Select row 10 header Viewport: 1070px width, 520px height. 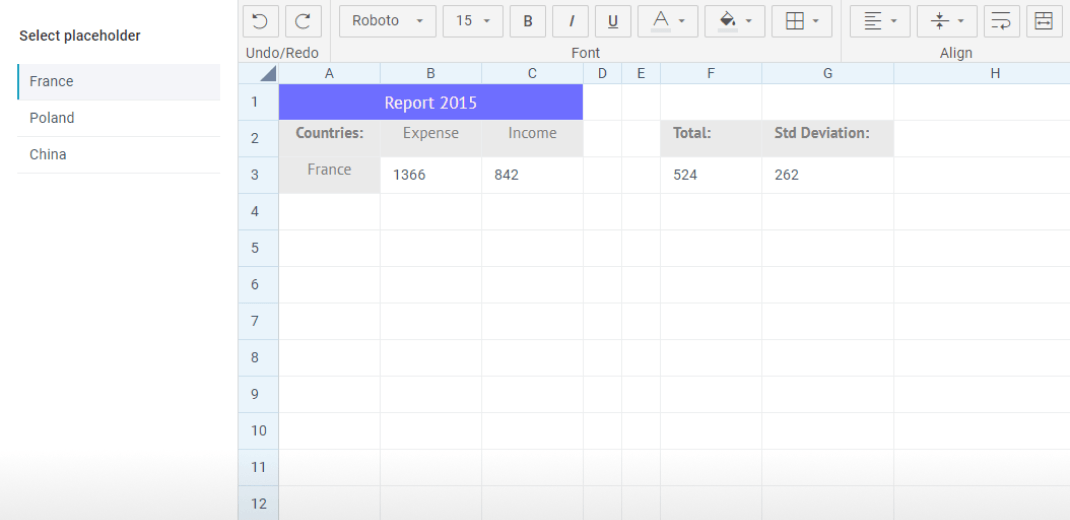coord(259,431)
